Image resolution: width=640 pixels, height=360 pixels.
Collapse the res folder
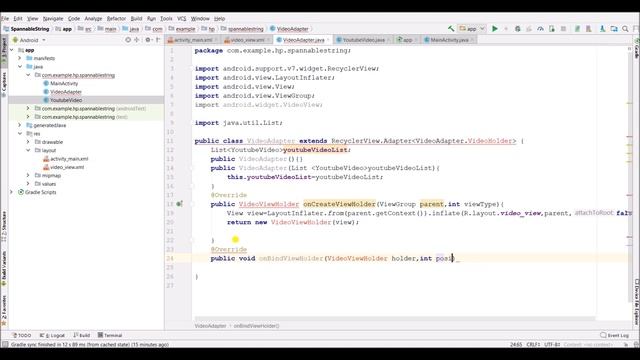(20, 133)
